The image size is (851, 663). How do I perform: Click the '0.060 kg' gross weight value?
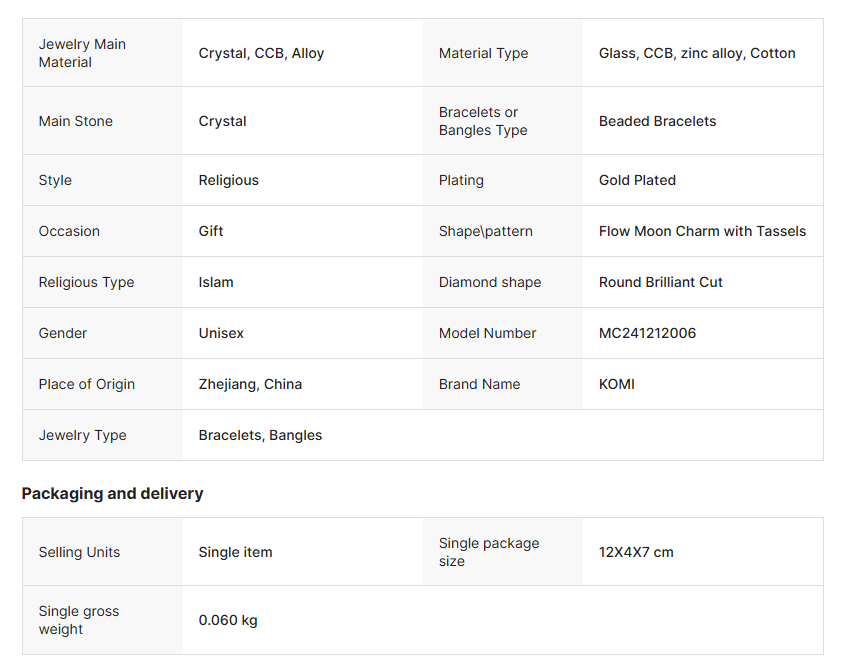click(228, 620)
